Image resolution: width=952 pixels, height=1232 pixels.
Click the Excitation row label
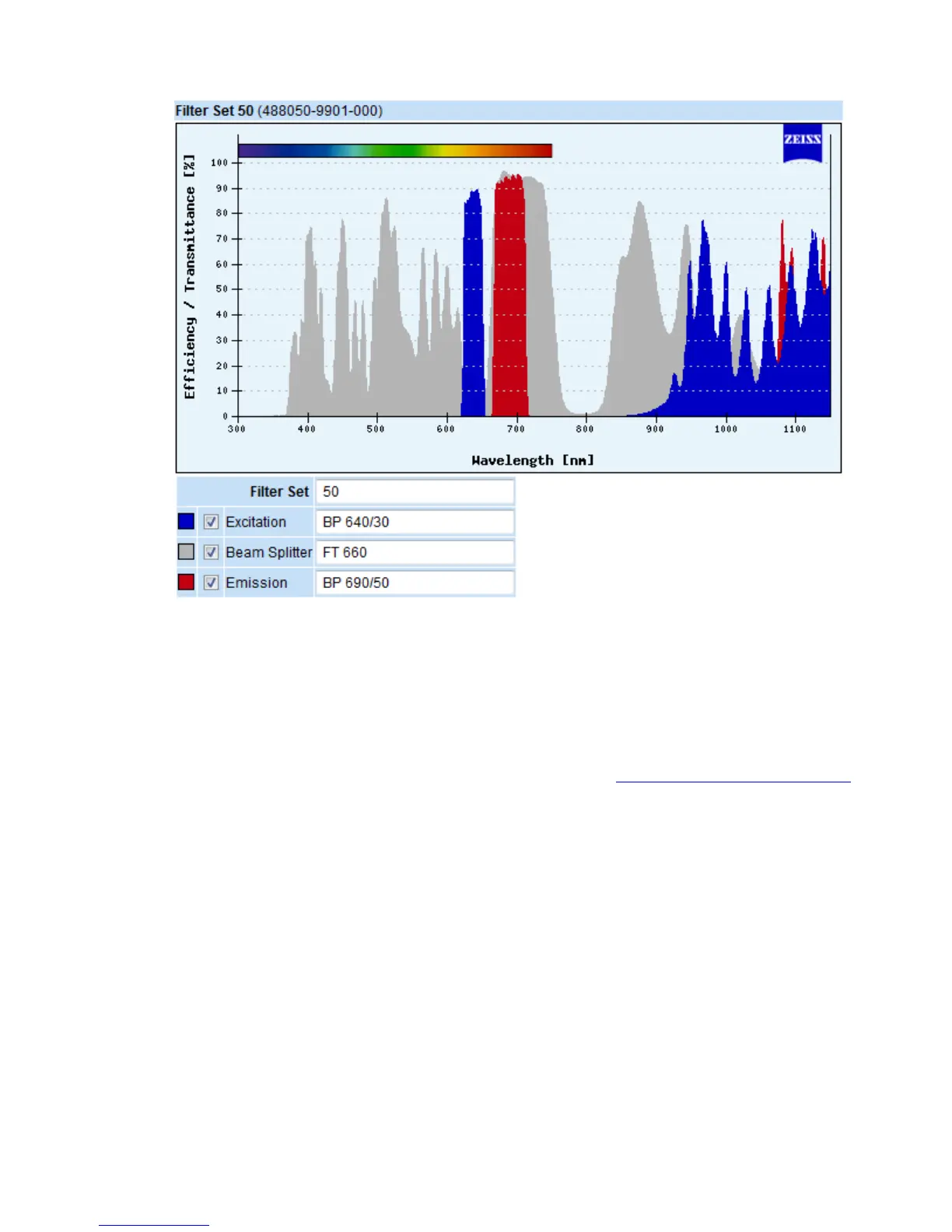click(256, 522)
